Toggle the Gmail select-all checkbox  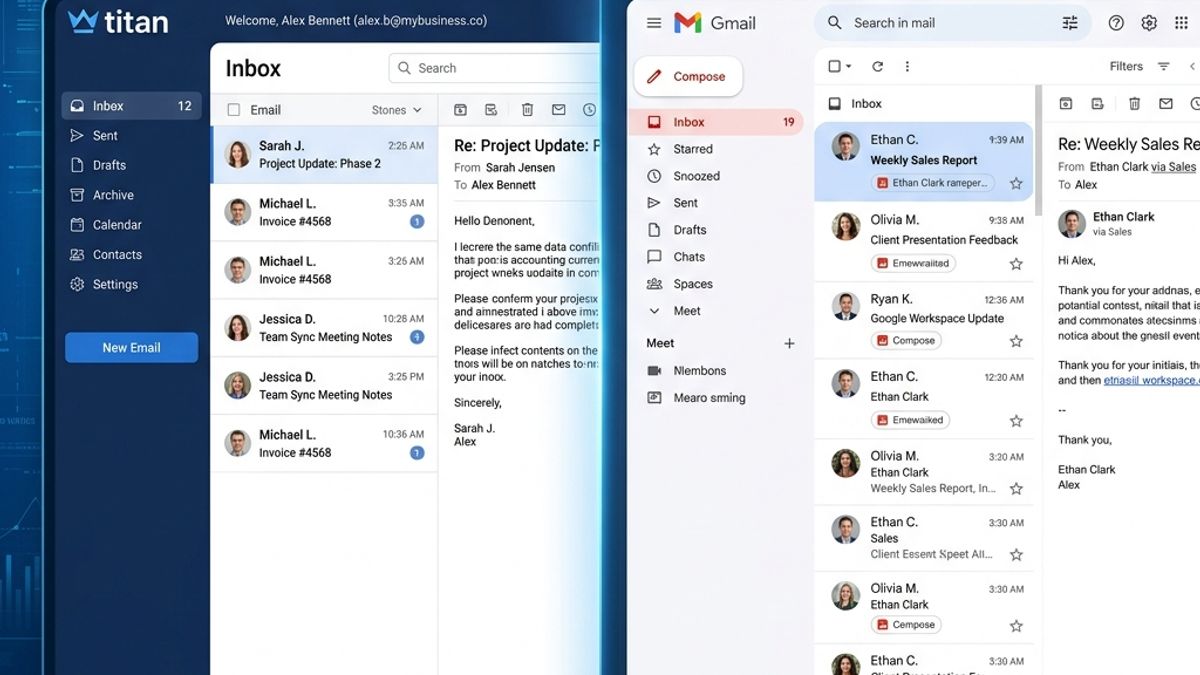pos(834,67)
